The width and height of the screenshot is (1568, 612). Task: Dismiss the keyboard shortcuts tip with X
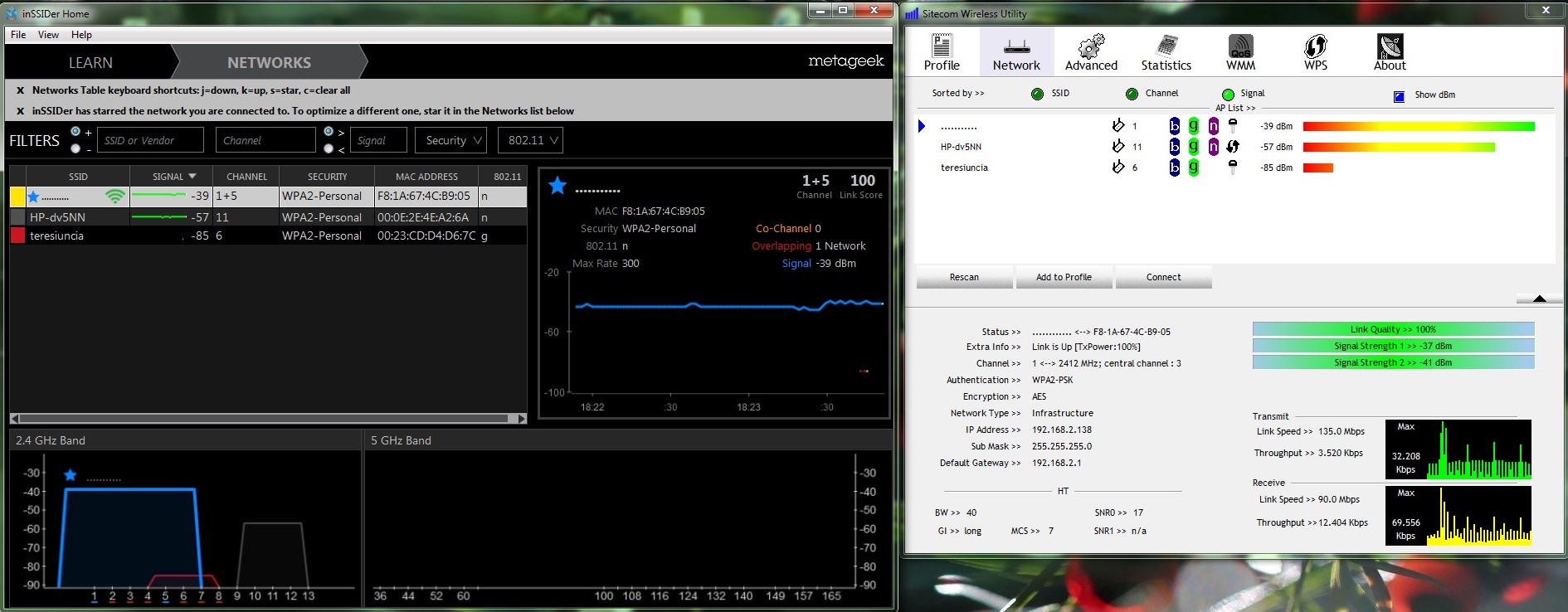click(x=21, y=90)
